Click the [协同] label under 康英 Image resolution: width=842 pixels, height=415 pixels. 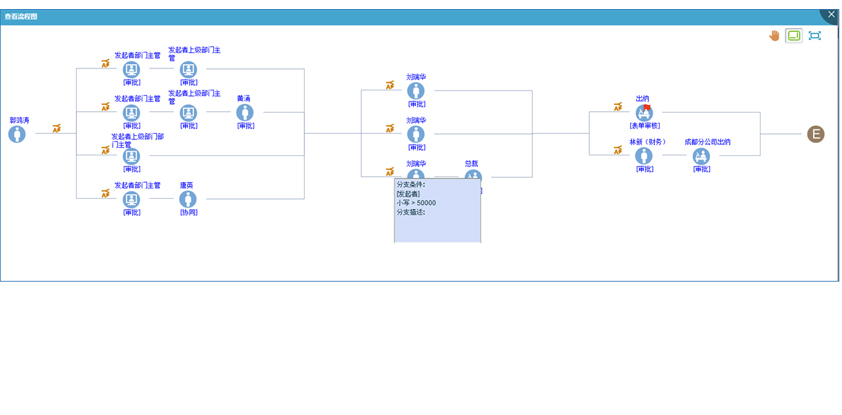(x=188, y=213)
